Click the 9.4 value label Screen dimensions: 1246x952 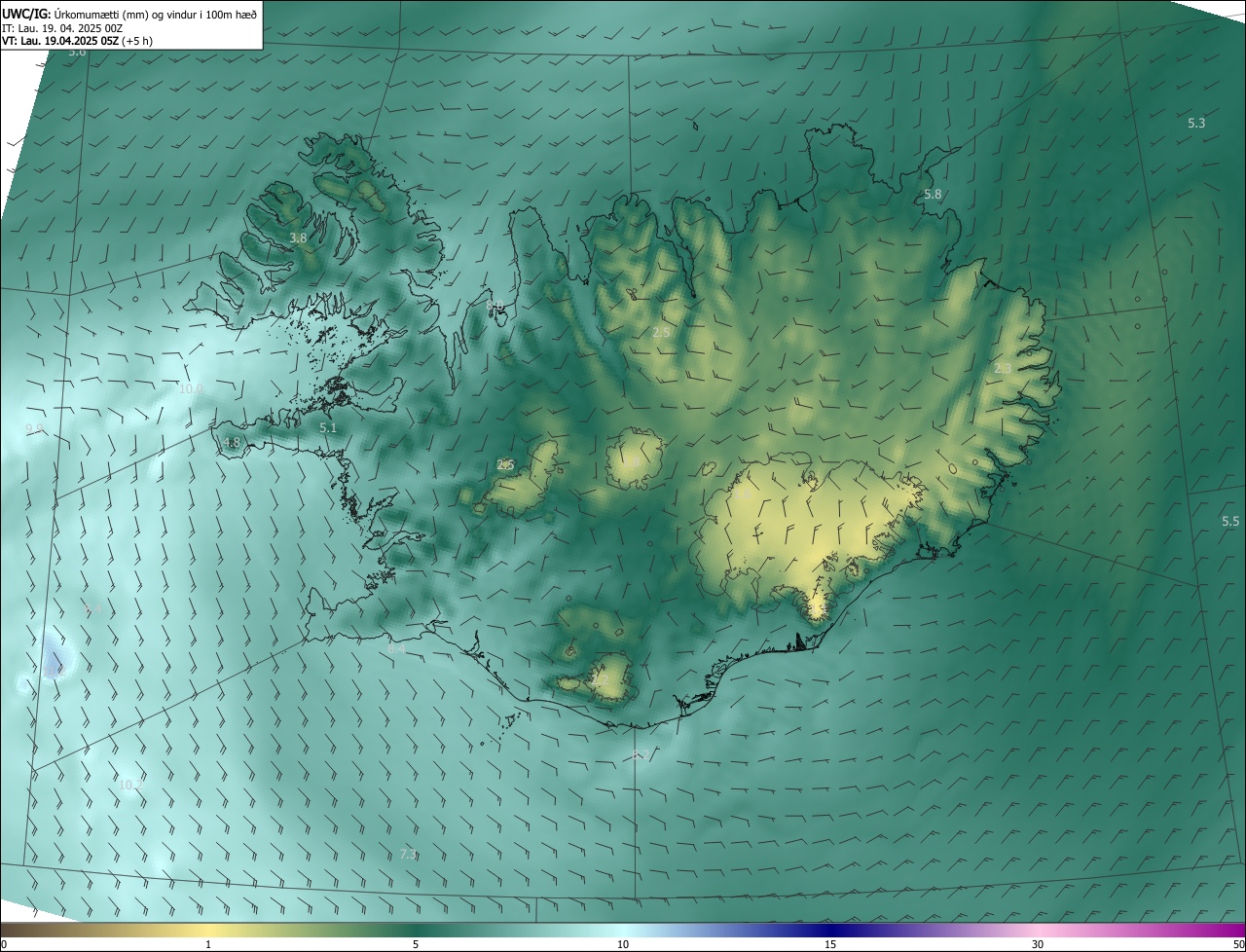point(93,609)
